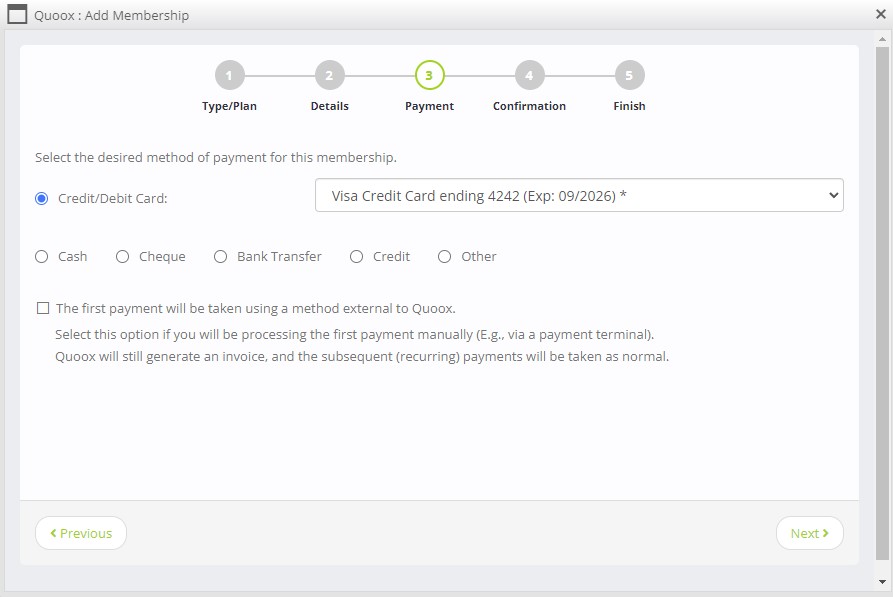The image size is (893, 597).
Task: Click the highlighted Payment step circle
Action: (429, 75)
